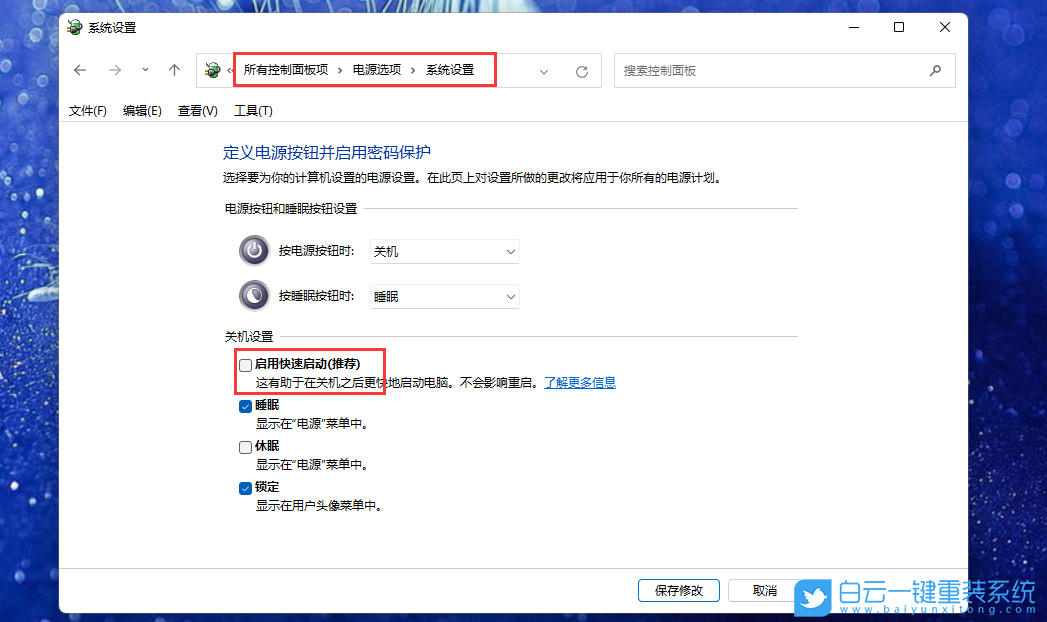Click the 保存修改 button

(x=678, y=590)
